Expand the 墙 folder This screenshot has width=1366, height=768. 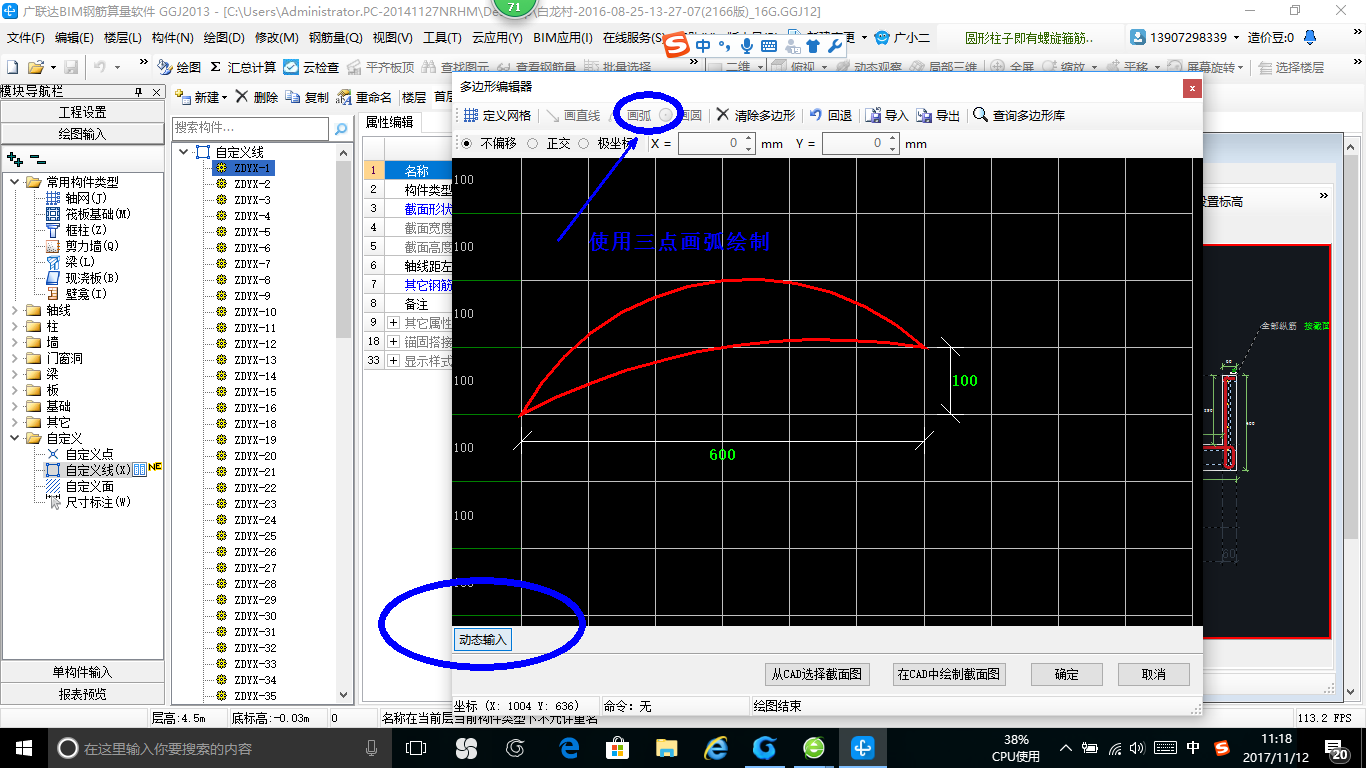point(15,342)
